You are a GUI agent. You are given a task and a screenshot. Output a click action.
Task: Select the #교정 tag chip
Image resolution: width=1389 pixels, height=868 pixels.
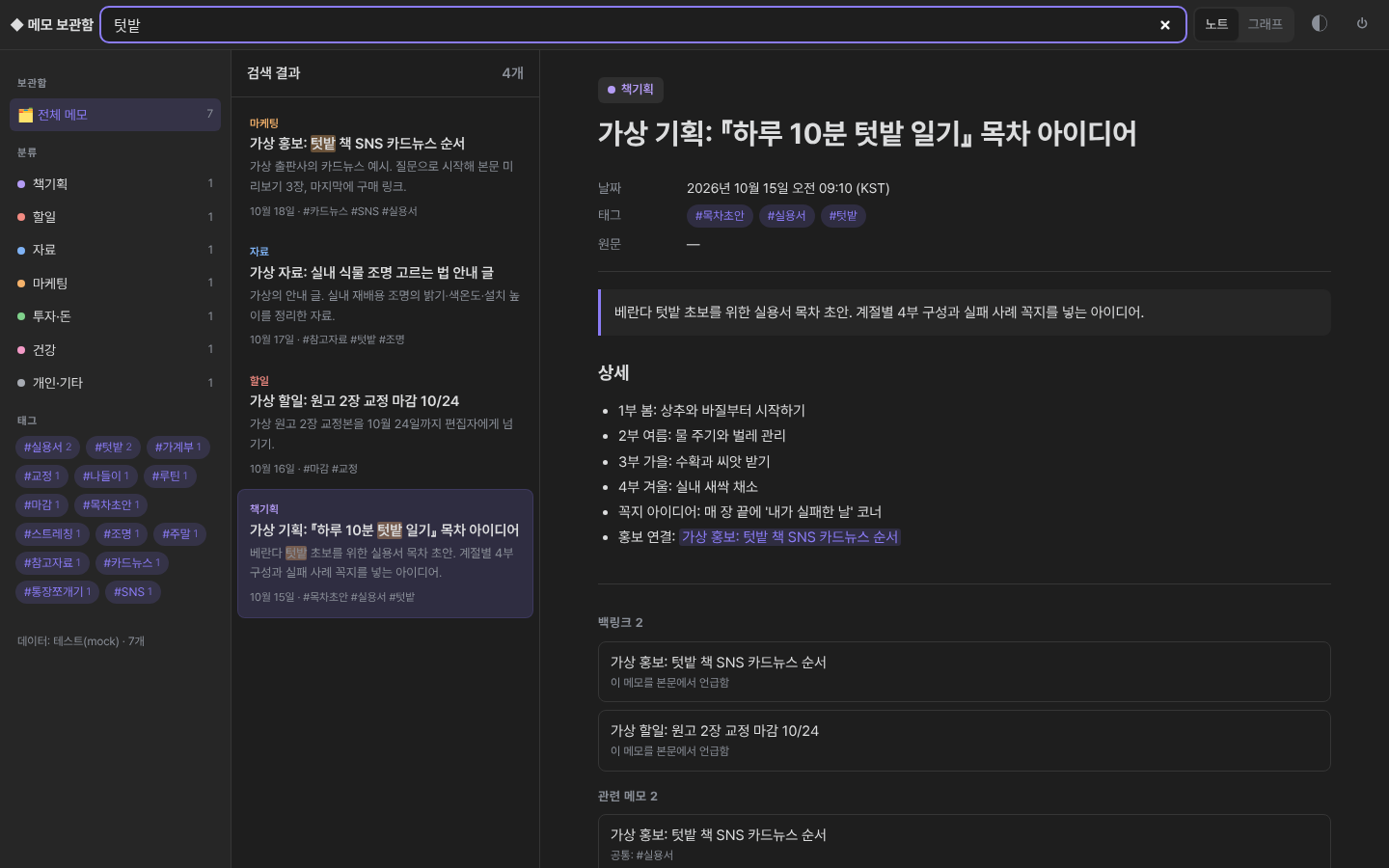(41, 476)
